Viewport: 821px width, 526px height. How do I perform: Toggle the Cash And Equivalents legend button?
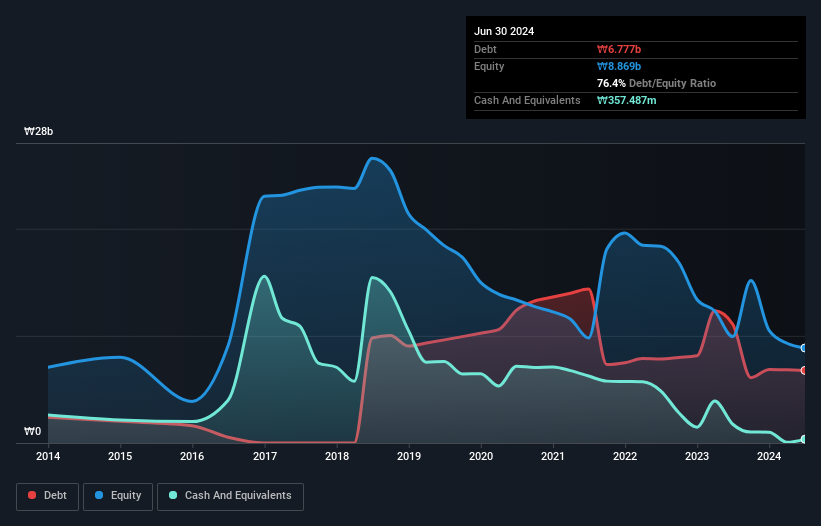(x=230, y=496)
